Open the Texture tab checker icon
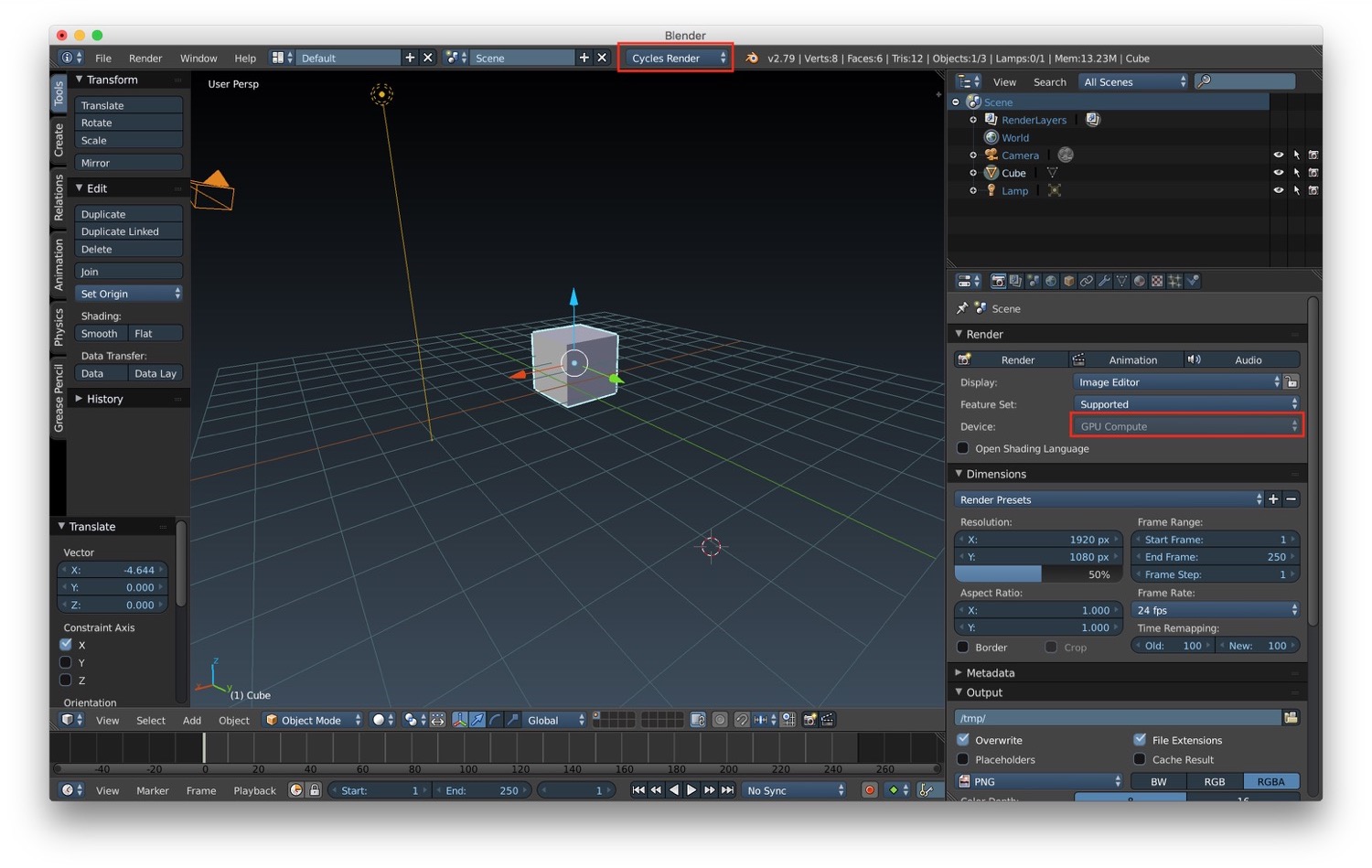The width and height of the screenshot is (1372, 868). tap(1157, 281)
